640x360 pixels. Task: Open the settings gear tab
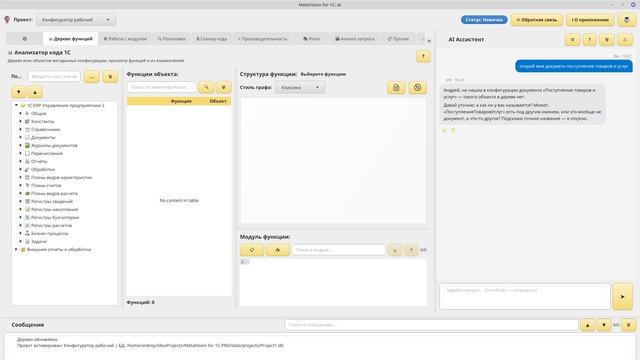coord(24,39)
